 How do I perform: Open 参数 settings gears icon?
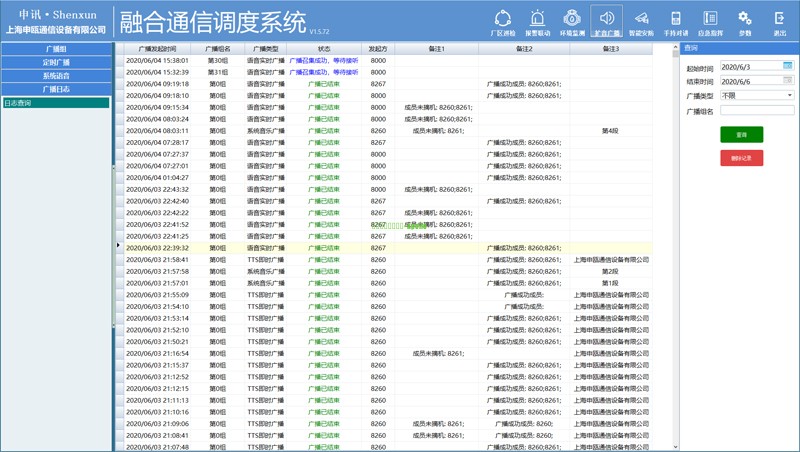[745, 19]
